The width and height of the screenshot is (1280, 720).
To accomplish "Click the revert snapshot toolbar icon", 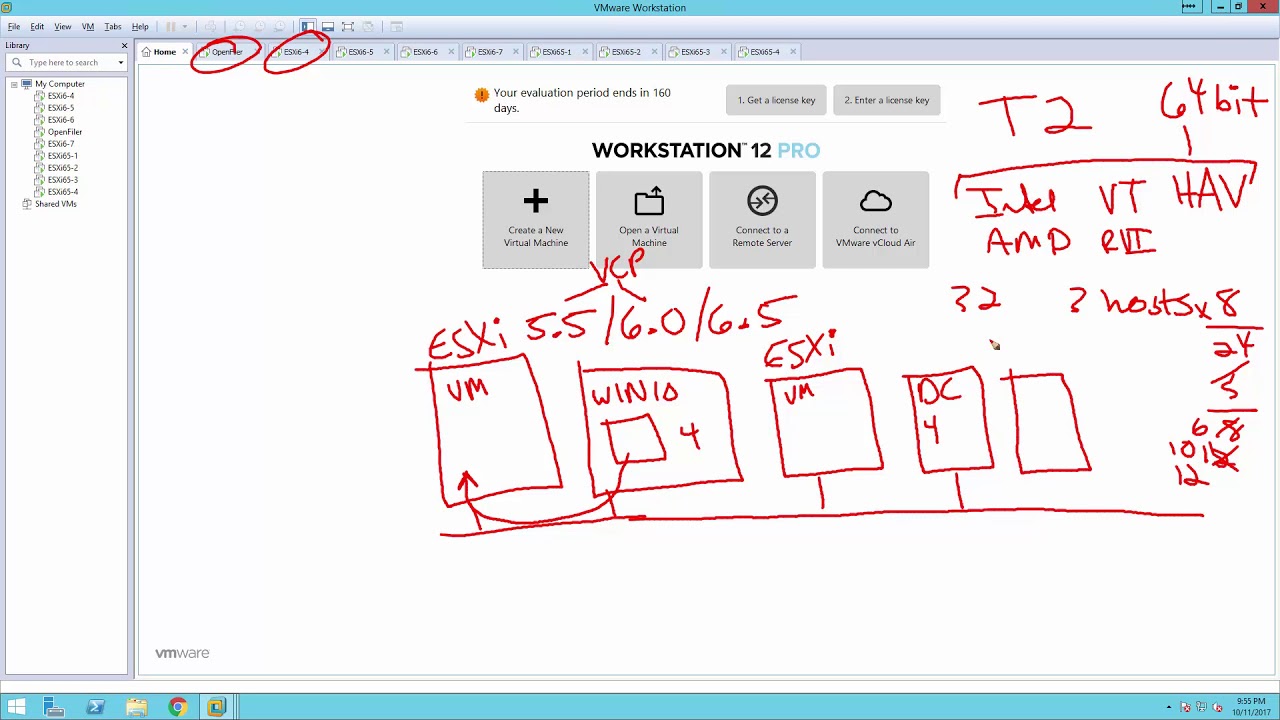I will point(260,27).
